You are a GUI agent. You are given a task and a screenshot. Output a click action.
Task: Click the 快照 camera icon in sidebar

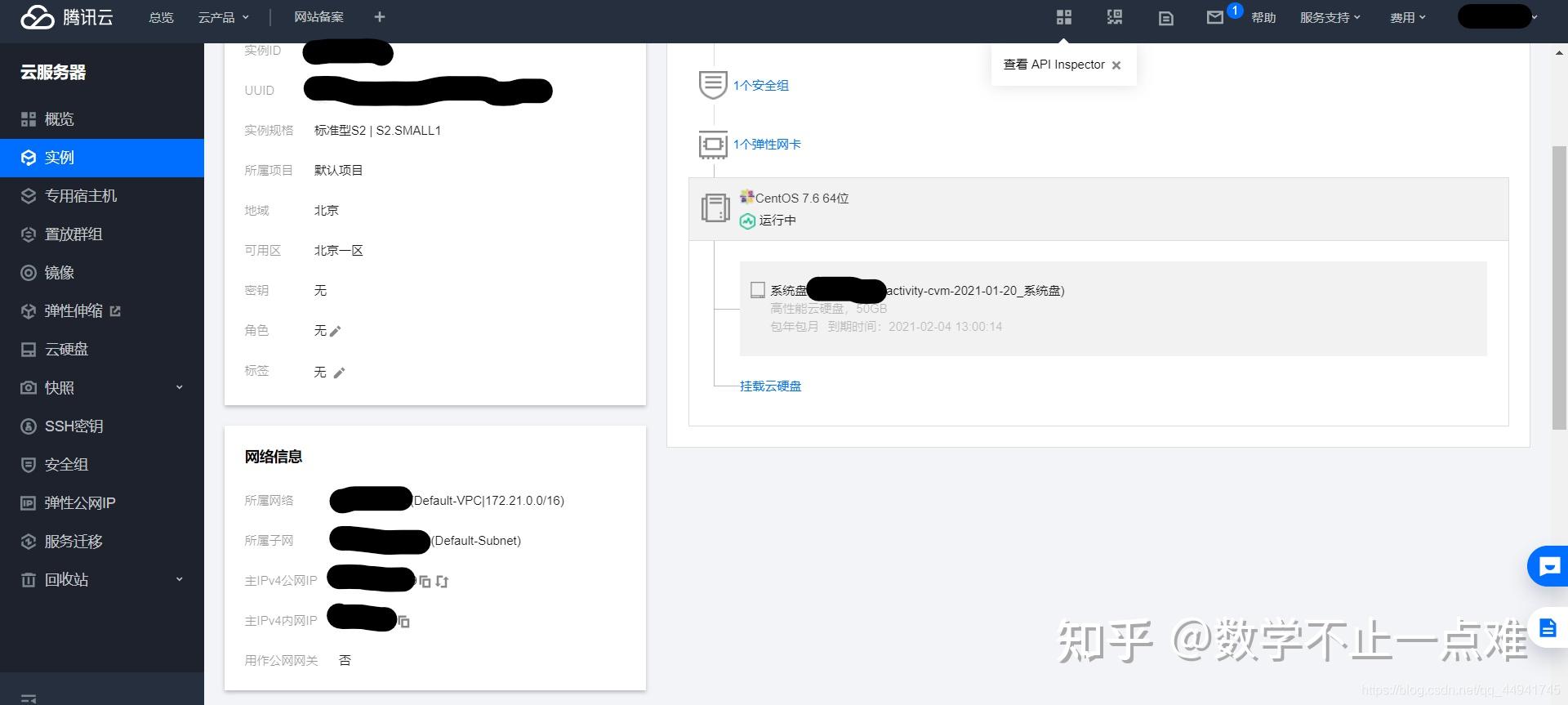(29, 388)
